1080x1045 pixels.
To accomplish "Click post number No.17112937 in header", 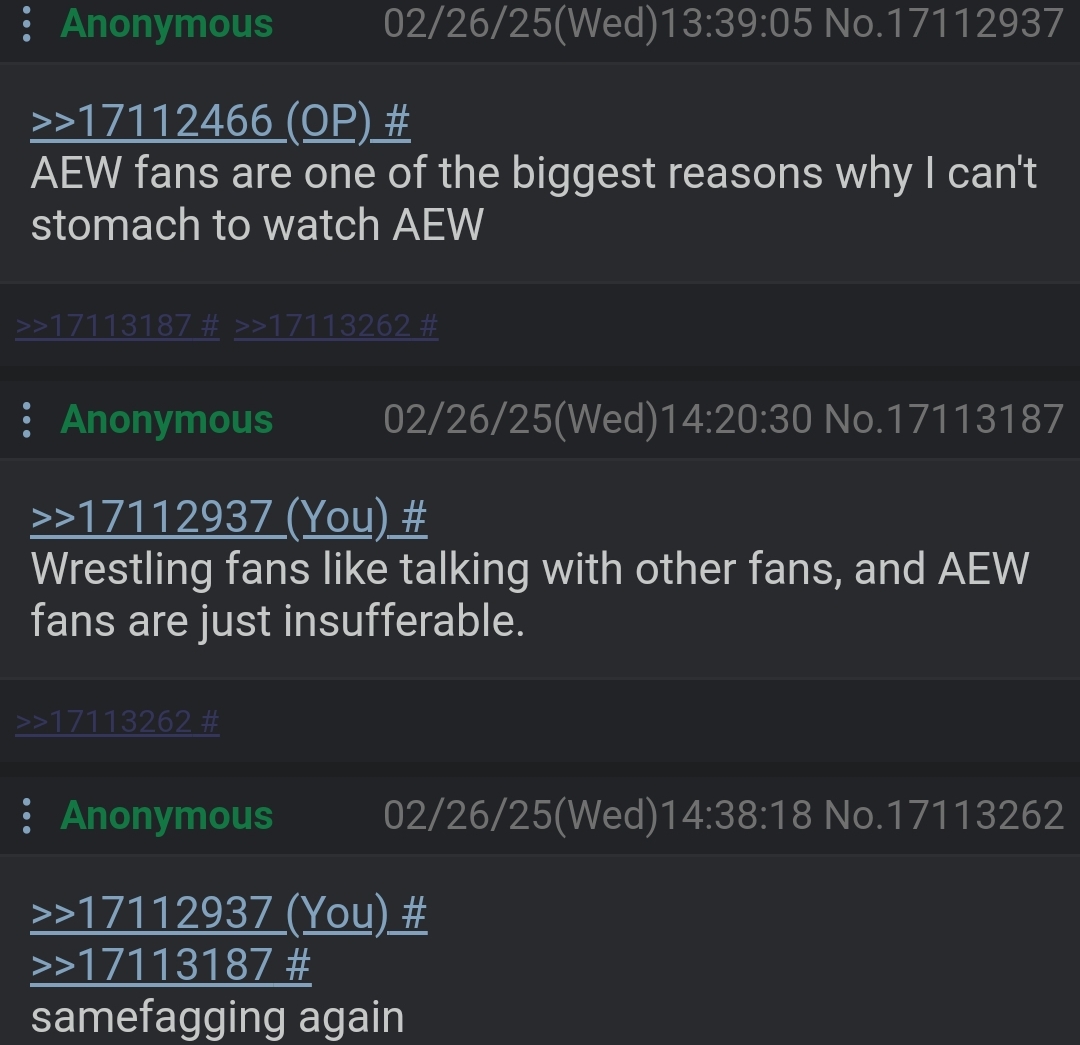I will 944,24.
